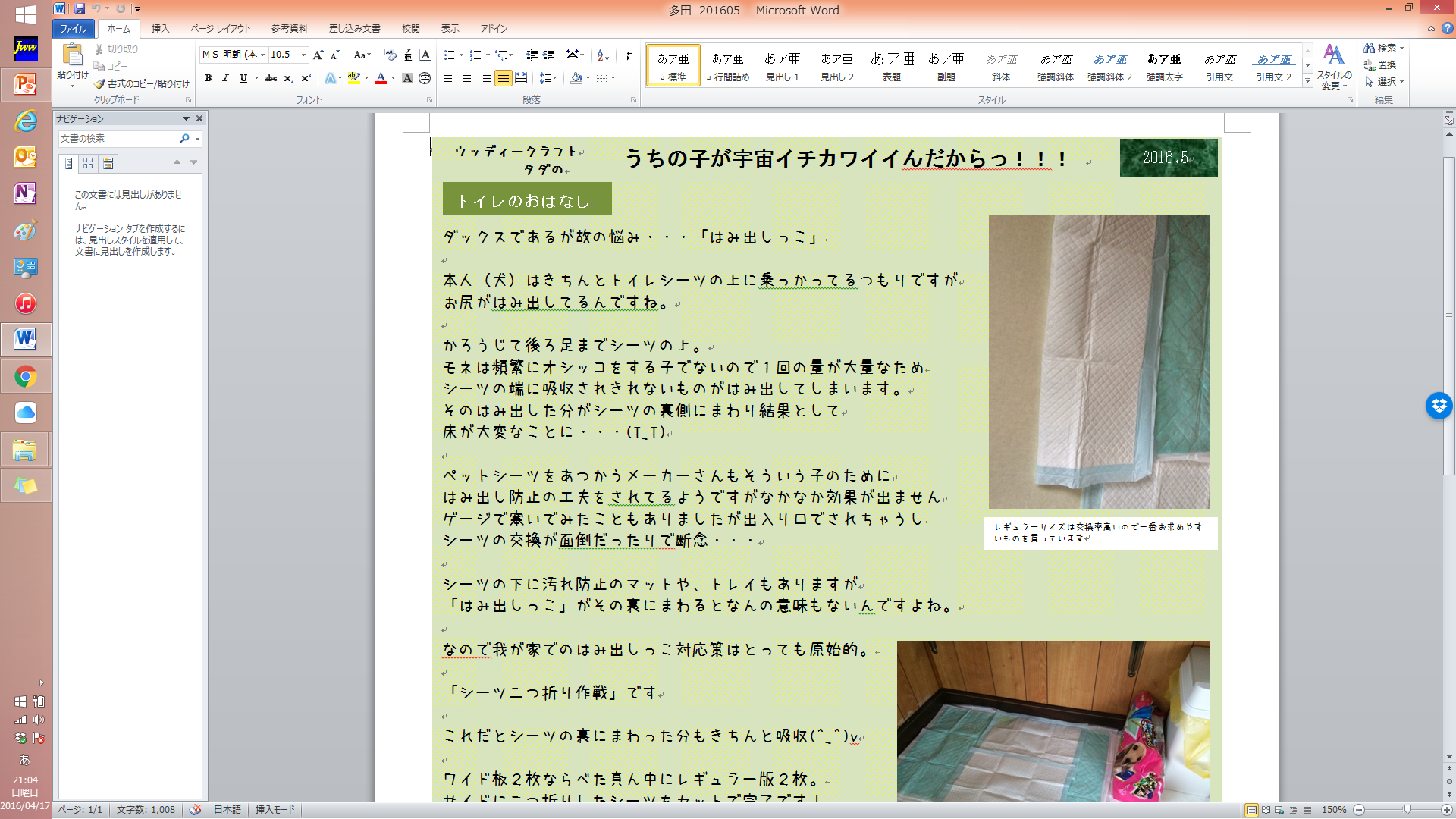
Task: Open the font name dropdown
Action: (x=263, y=55)
